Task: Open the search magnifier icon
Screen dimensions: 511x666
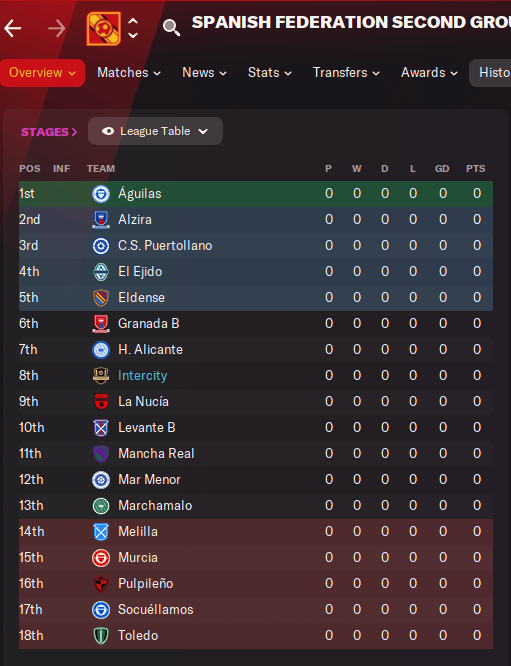Action: [x=172, y=28]
